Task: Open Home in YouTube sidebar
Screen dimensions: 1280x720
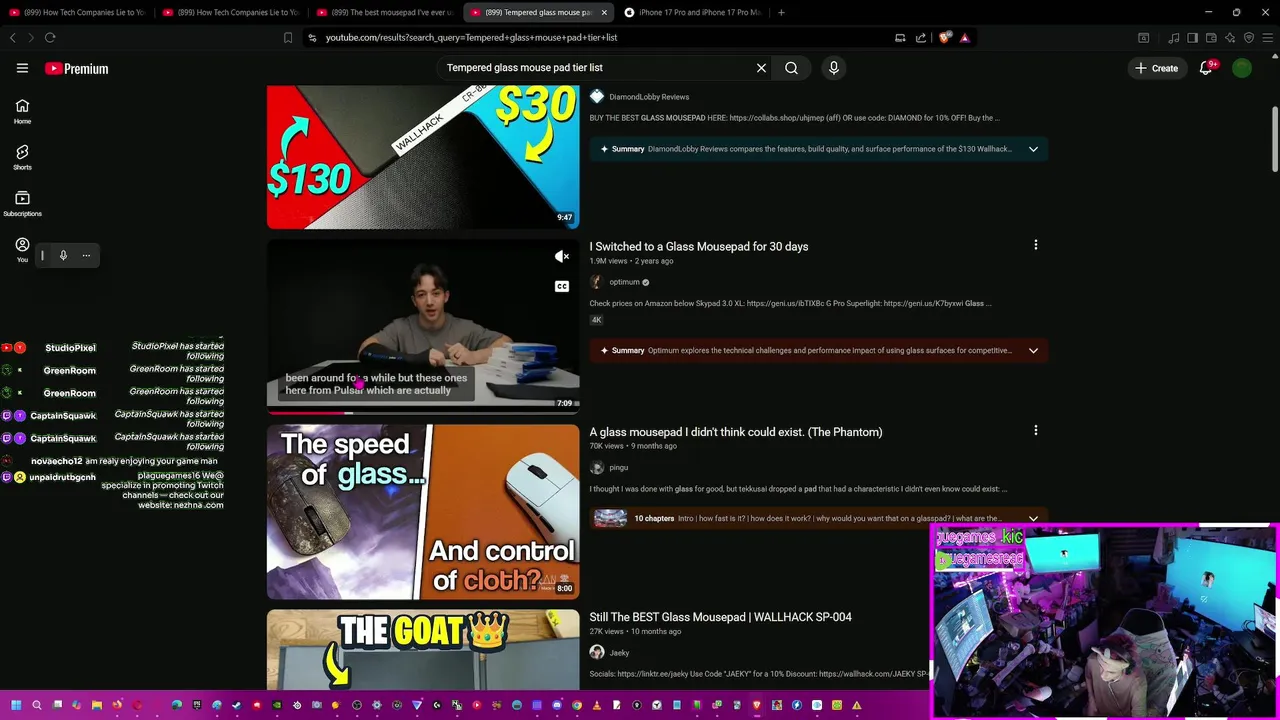Action: 22,111
